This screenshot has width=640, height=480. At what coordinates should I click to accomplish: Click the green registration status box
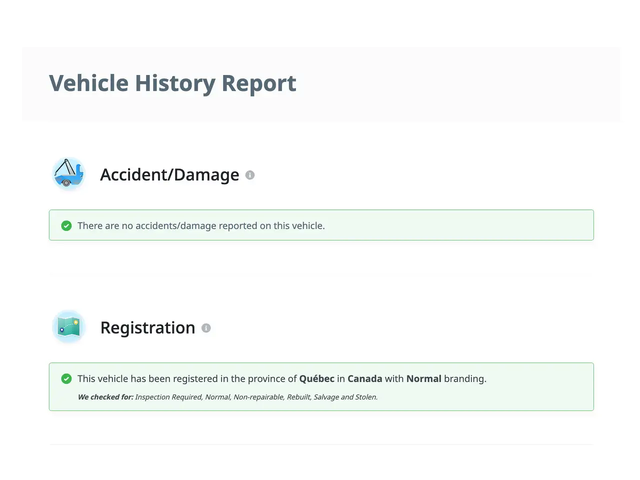[x=321, y=387]
